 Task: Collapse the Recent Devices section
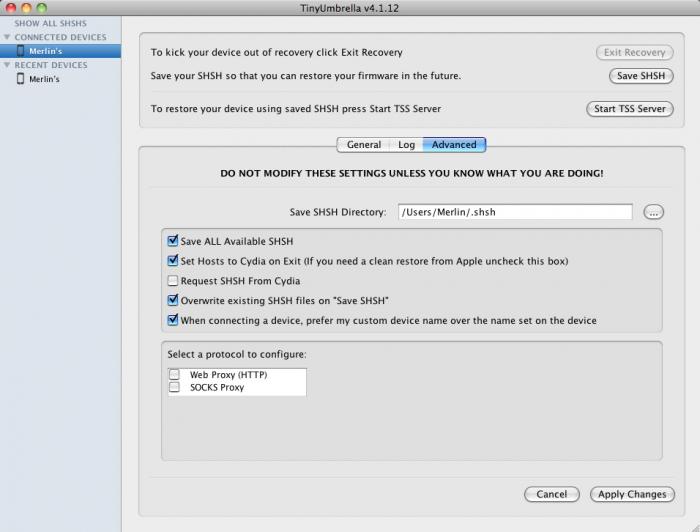[x=6, y=65]
